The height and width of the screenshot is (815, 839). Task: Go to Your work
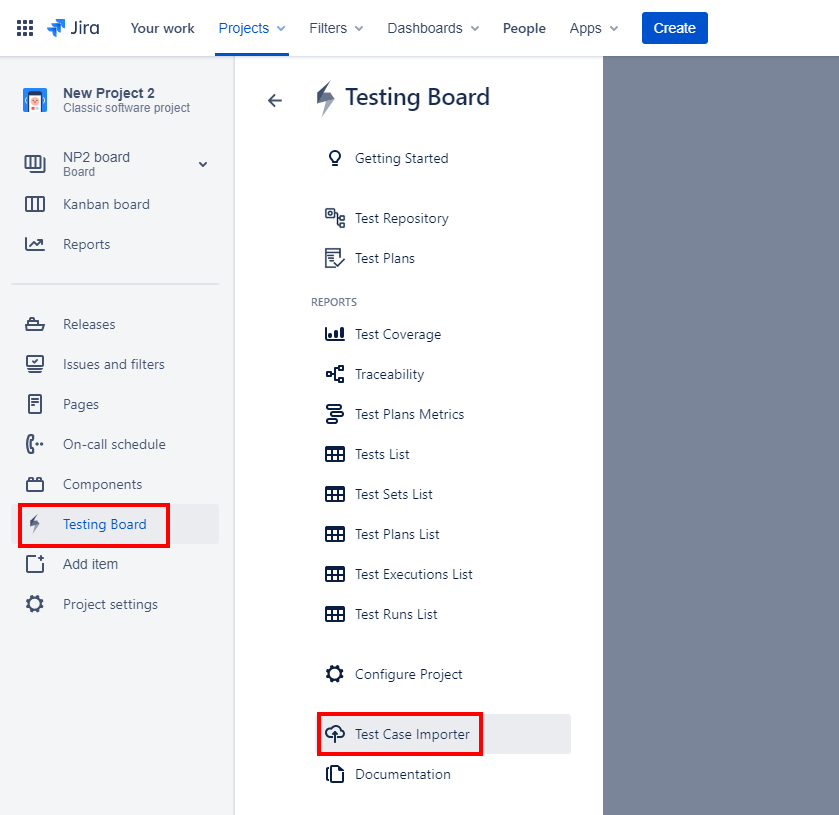tap(163, 28)
